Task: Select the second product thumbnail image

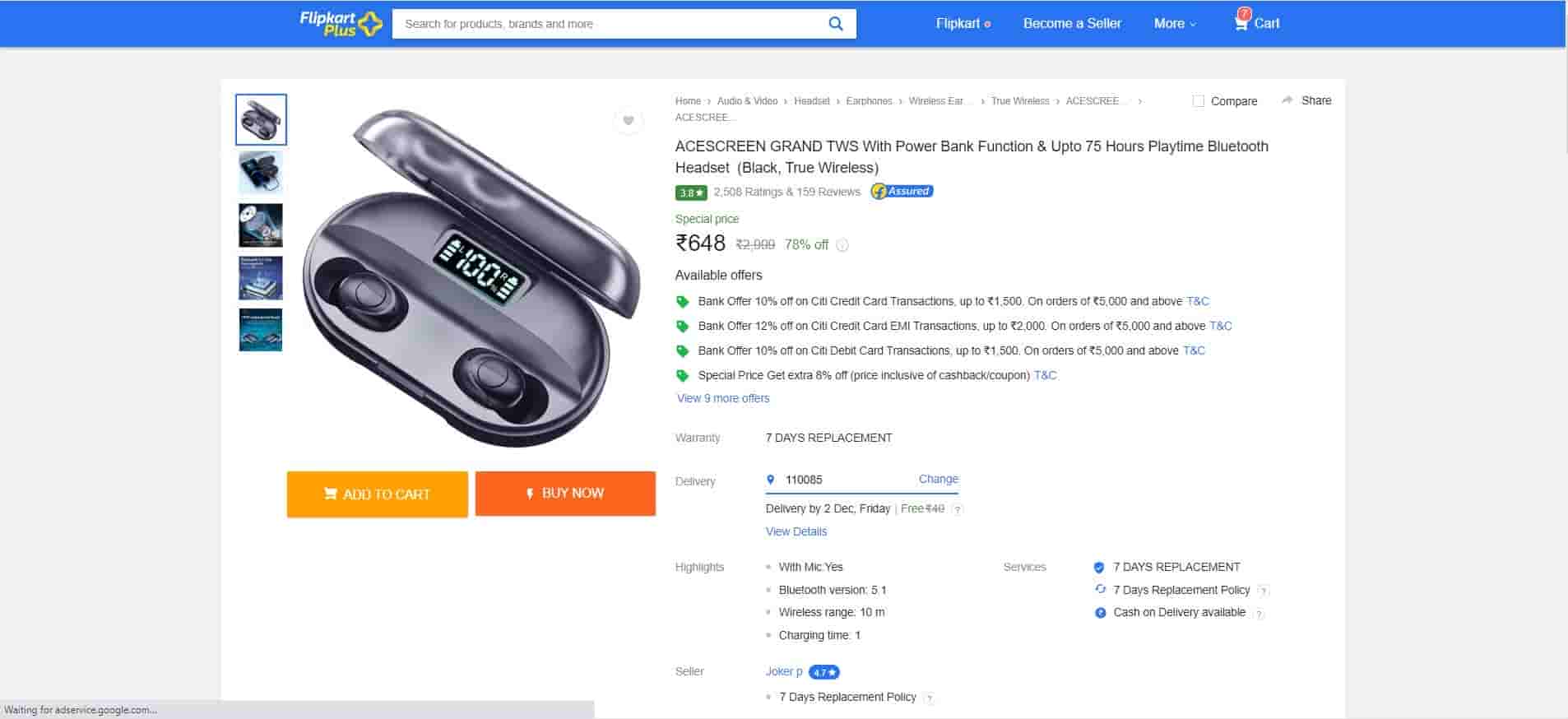Action: coord(261,173)
